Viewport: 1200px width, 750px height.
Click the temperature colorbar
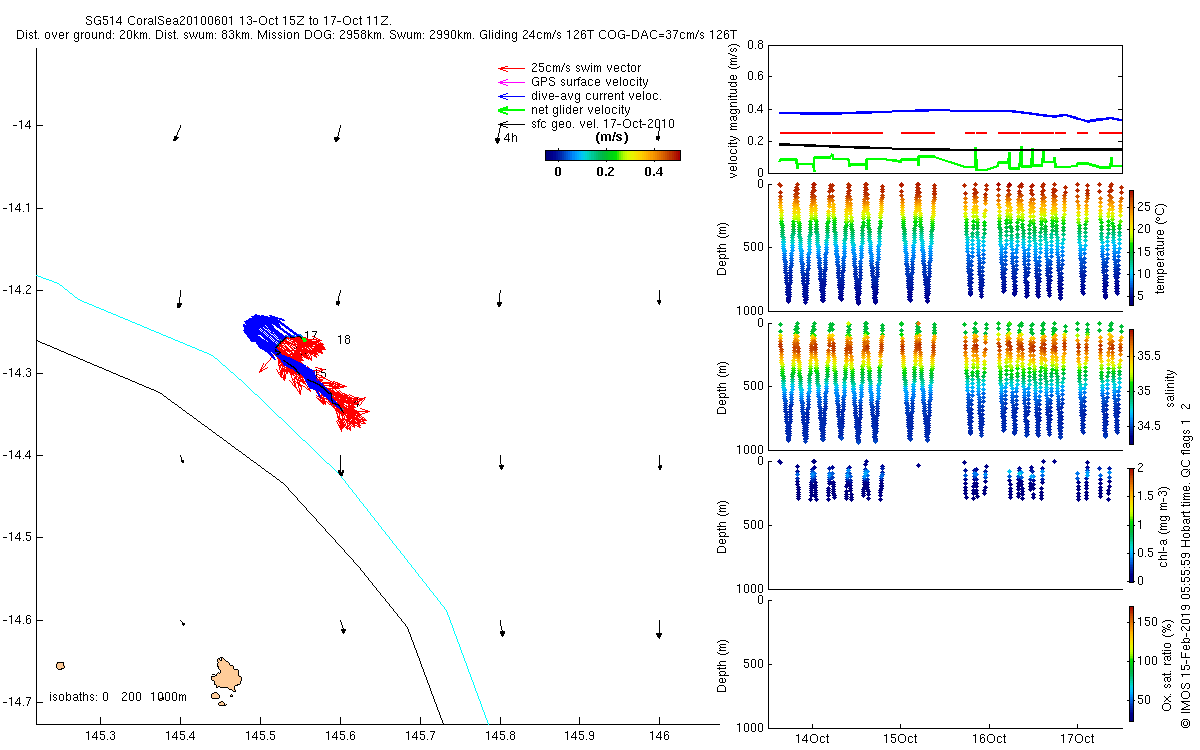[1130, 247]
